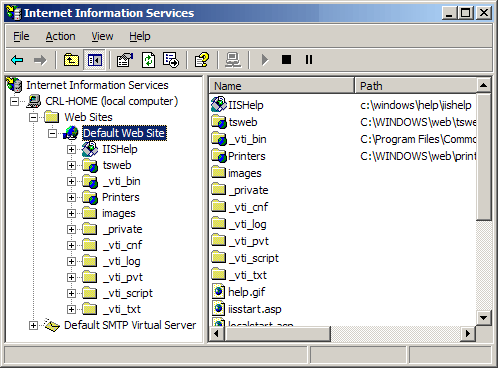Screen dimensions: 498x368
Task: Click Printers virtual directory icon in tree
Action: pyautogui.click(x=90, y=197)
